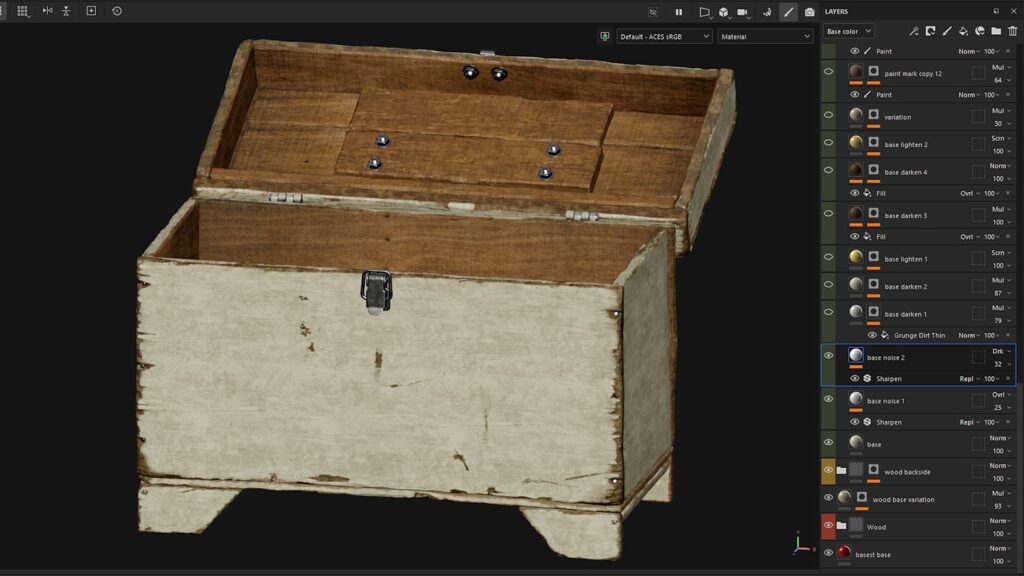Image resolution: width=1024 pixels, height=576 pixels.
Task: Create a new folder in the Layers panel
Action: point(995,32)
